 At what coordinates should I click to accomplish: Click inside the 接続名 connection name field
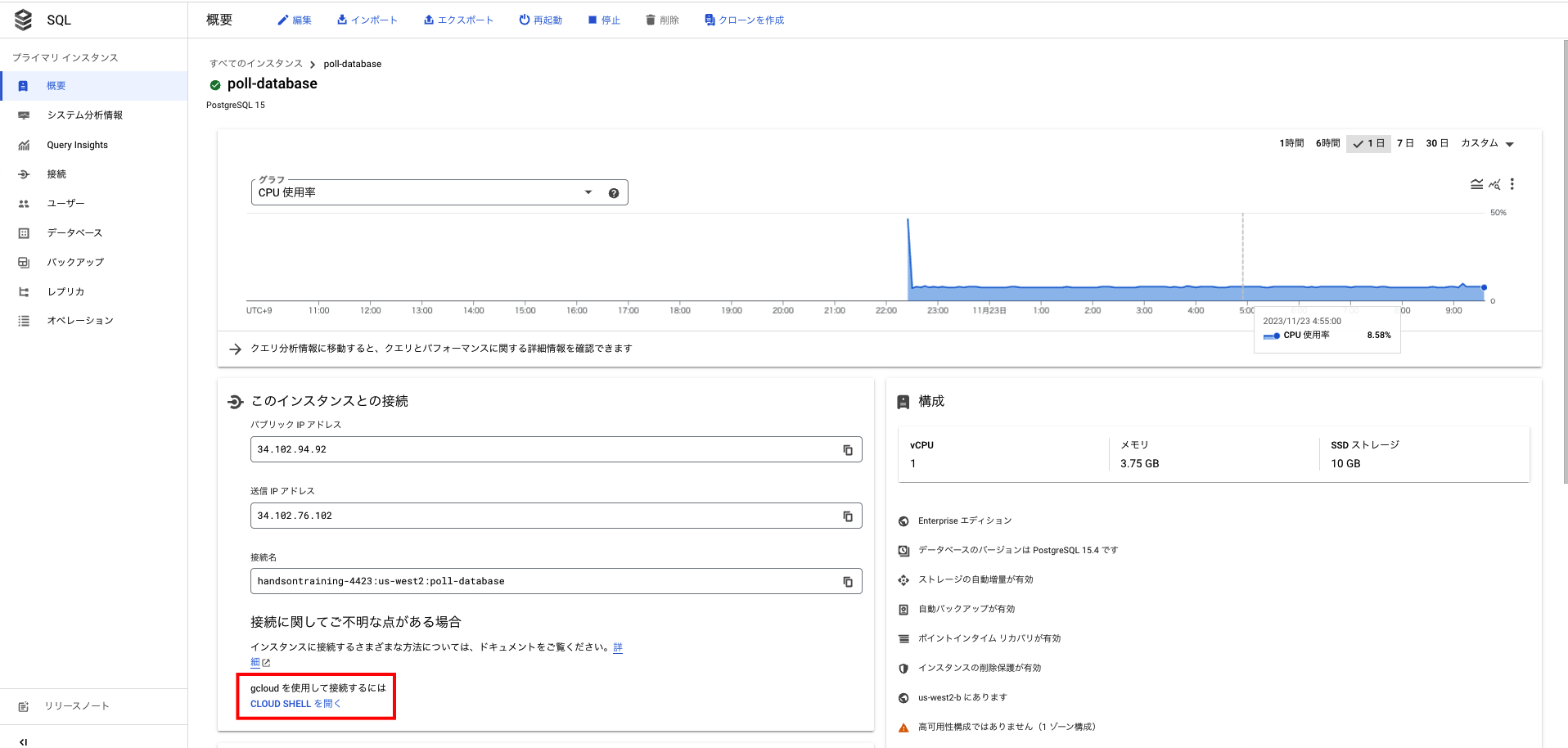(491, 581)
